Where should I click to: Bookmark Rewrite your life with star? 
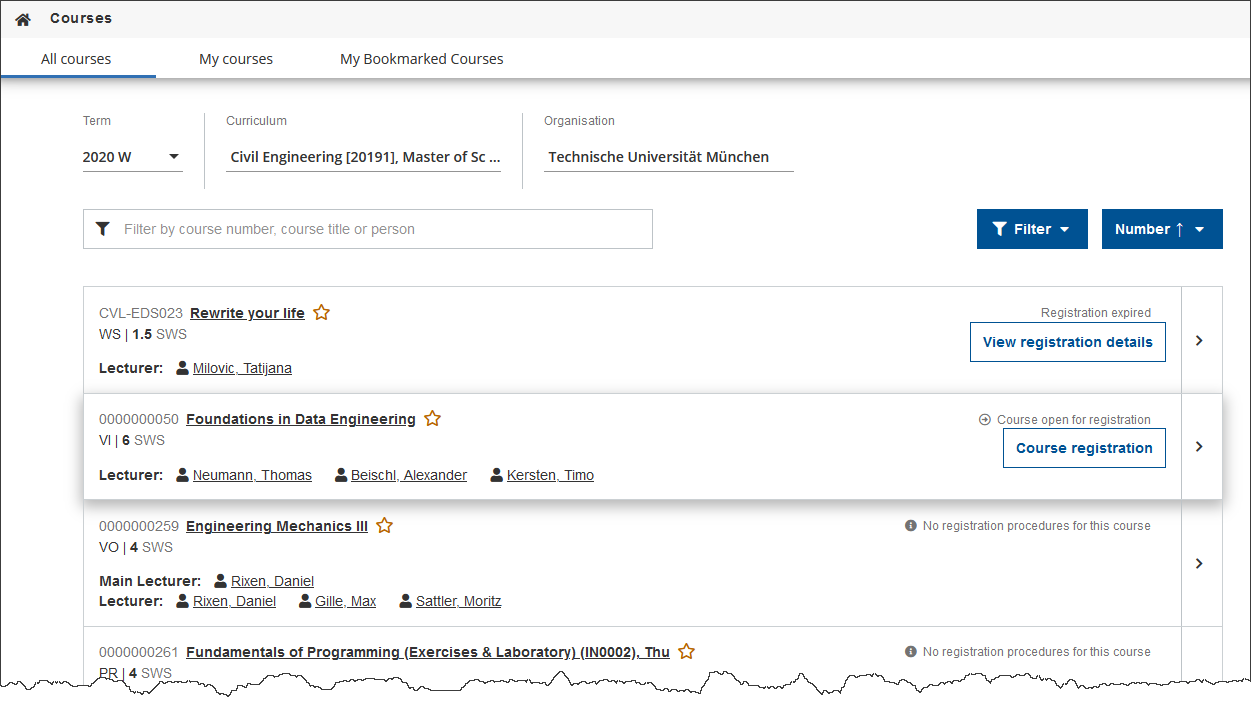click(321, 313)
